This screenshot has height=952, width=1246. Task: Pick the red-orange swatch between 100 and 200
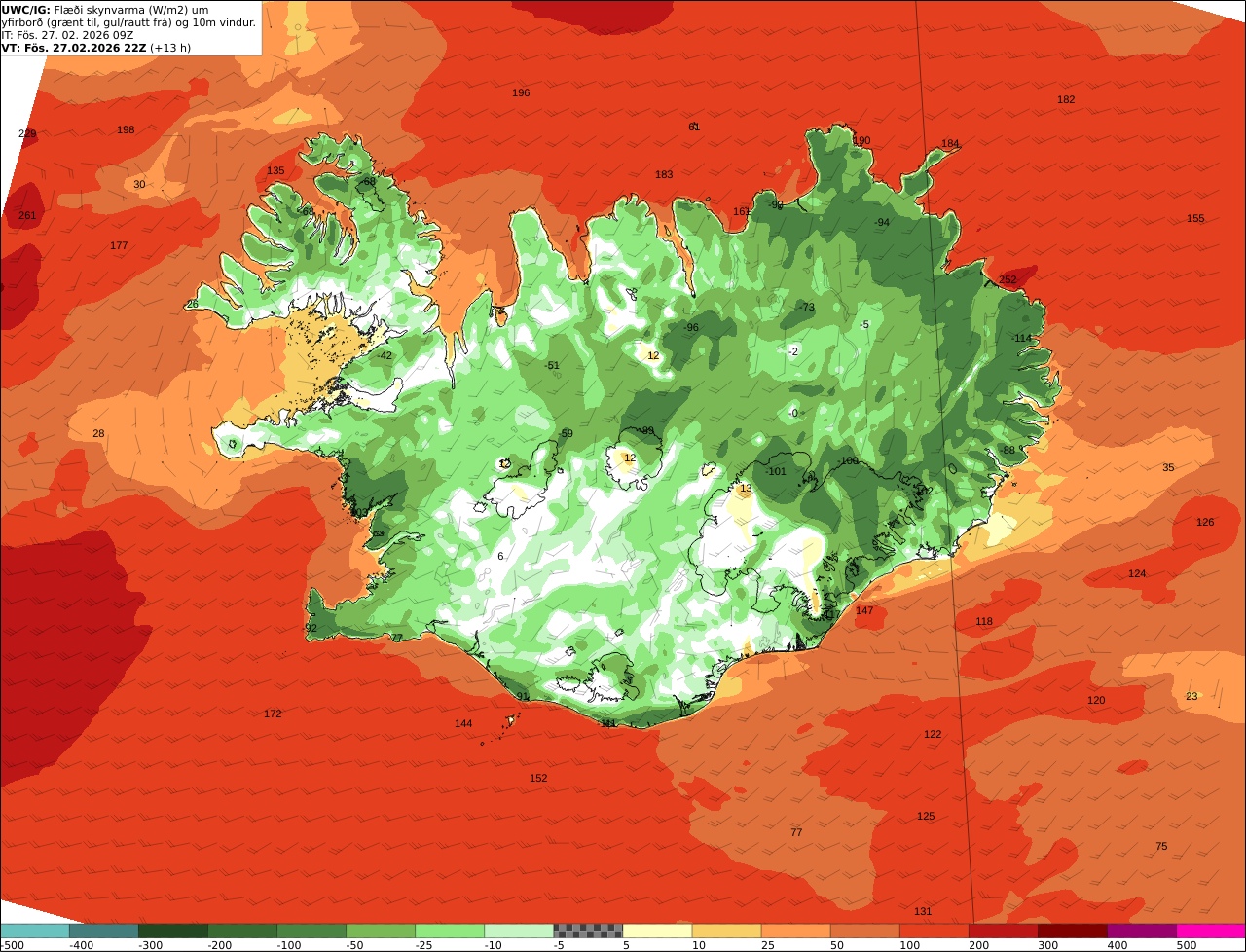(x=934, y=931)
